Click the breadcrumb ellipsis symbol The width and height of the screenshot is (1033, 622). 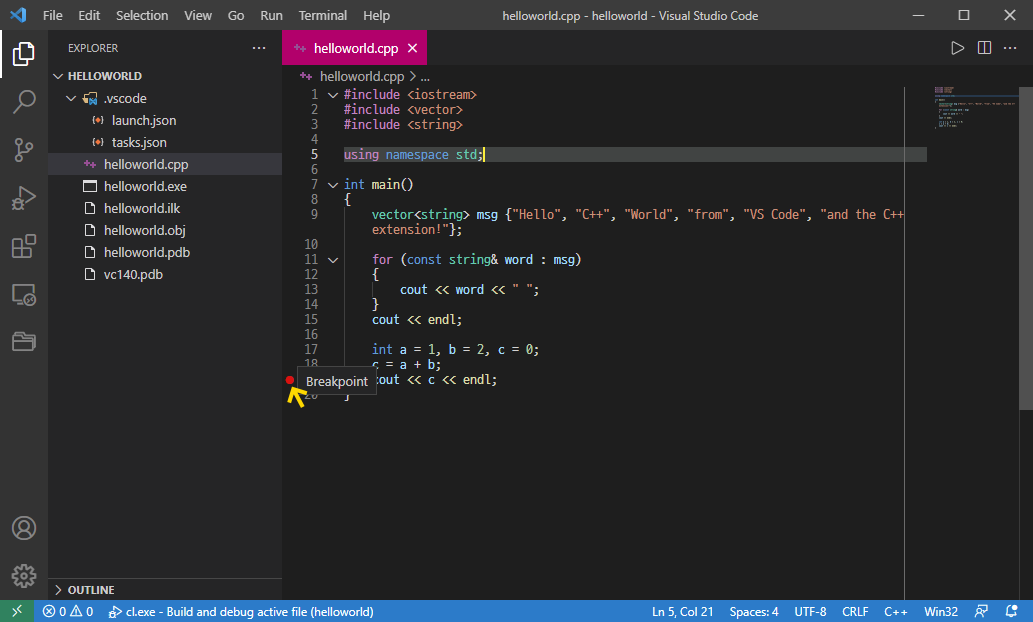(x=425, y=77)
